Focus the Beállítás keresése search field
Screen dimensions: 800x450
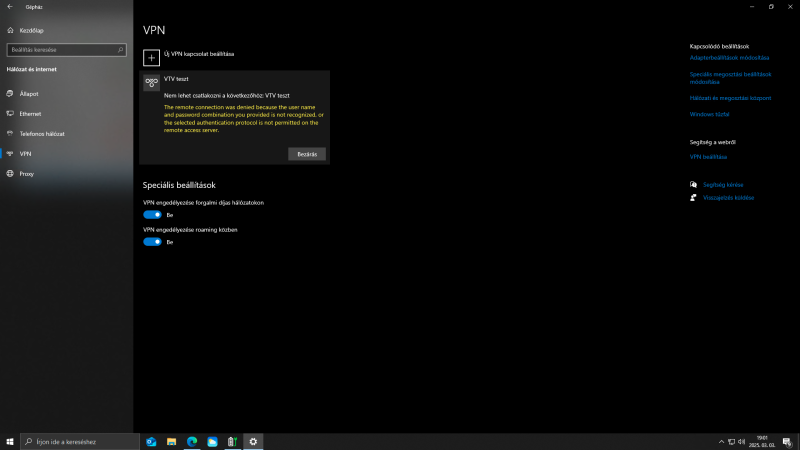tap(66, 50)
